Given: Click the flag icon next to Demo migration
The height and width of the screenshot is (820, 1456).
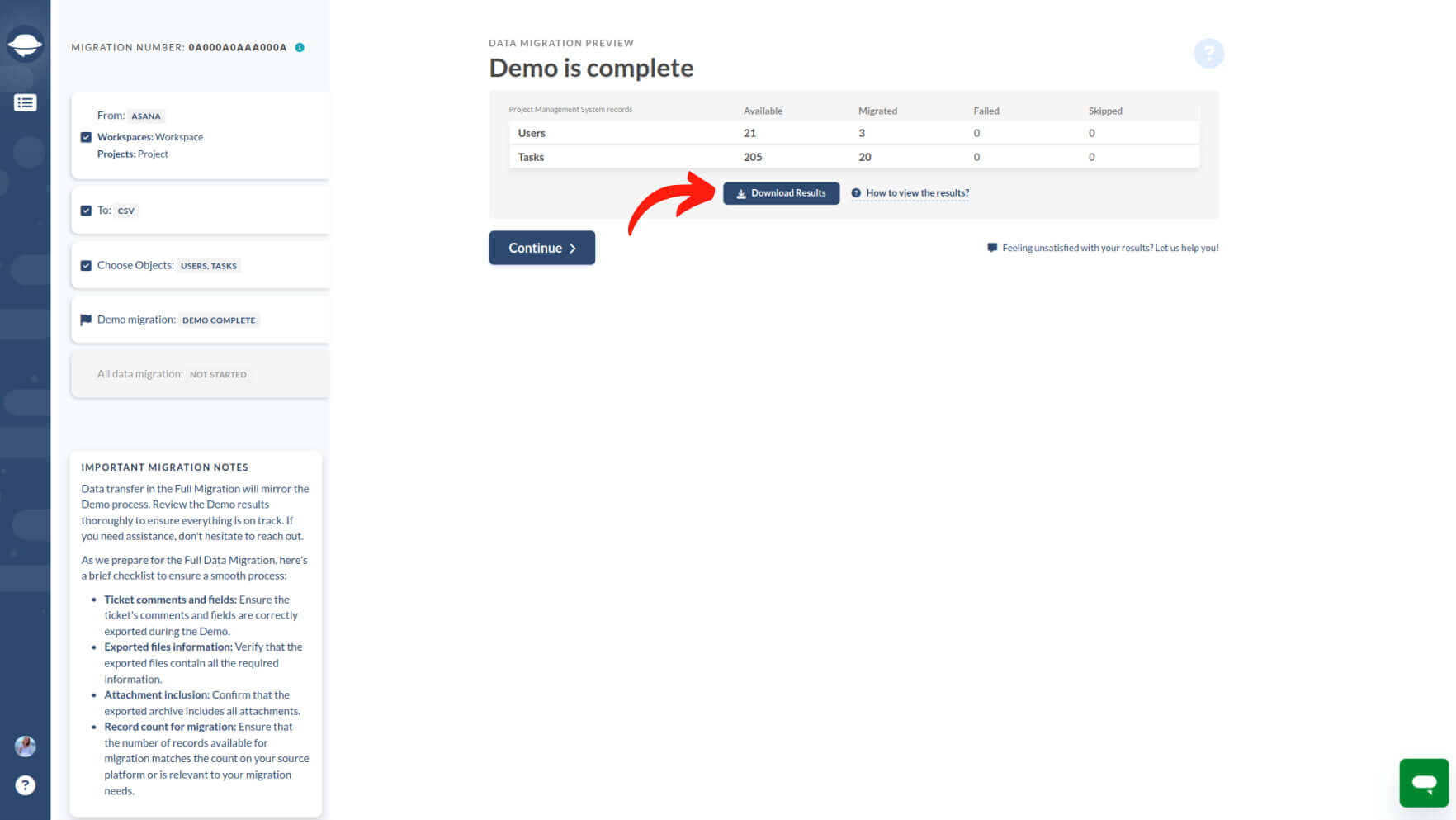Looking at the screenshot, I should point(86,320).
